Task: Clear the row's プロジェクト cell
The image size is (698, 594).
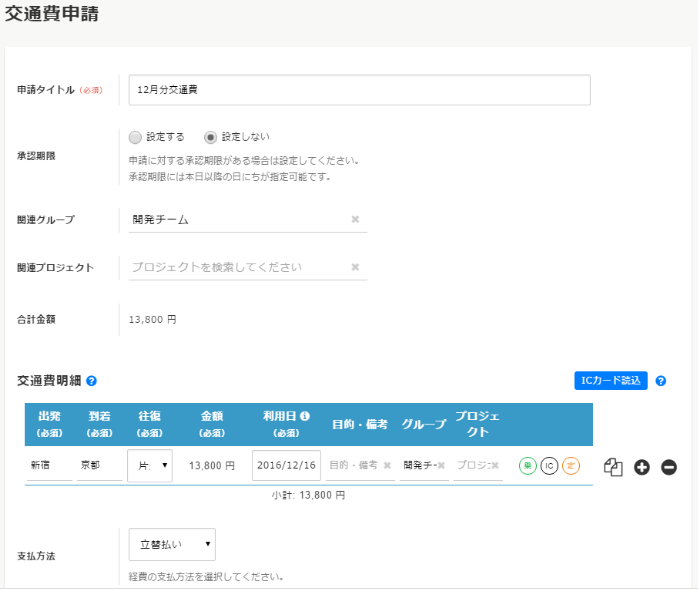Action: tap(495, 465)
